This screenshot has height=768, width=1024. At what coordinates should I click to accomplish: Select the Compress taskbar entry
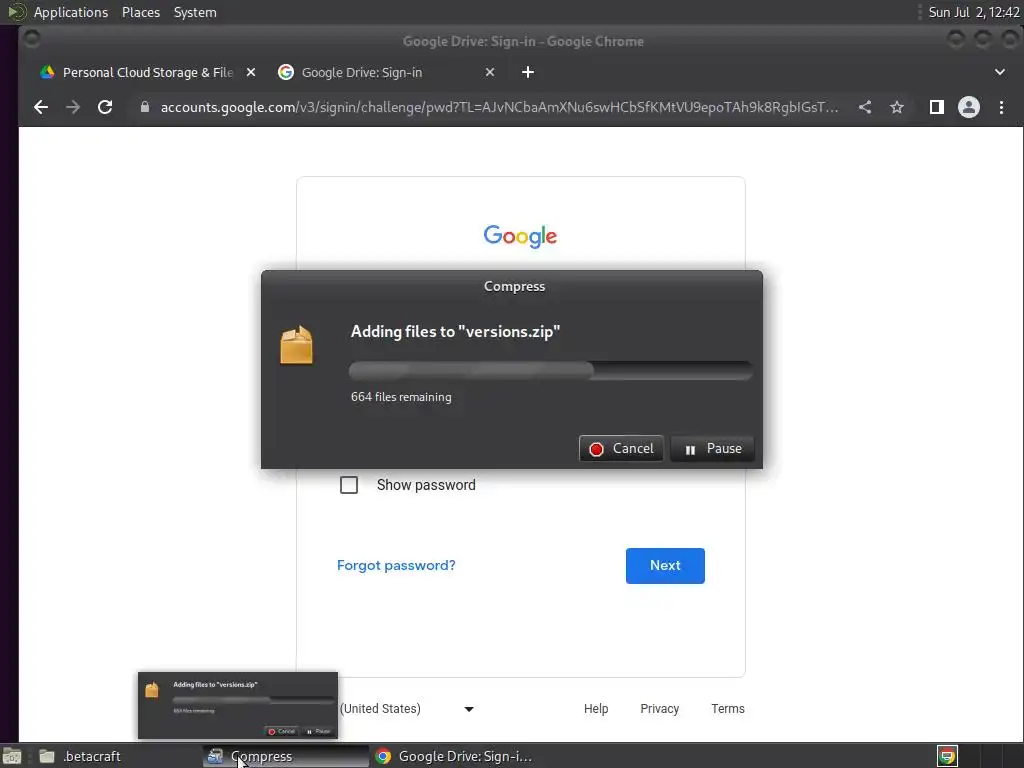(285, 757)
